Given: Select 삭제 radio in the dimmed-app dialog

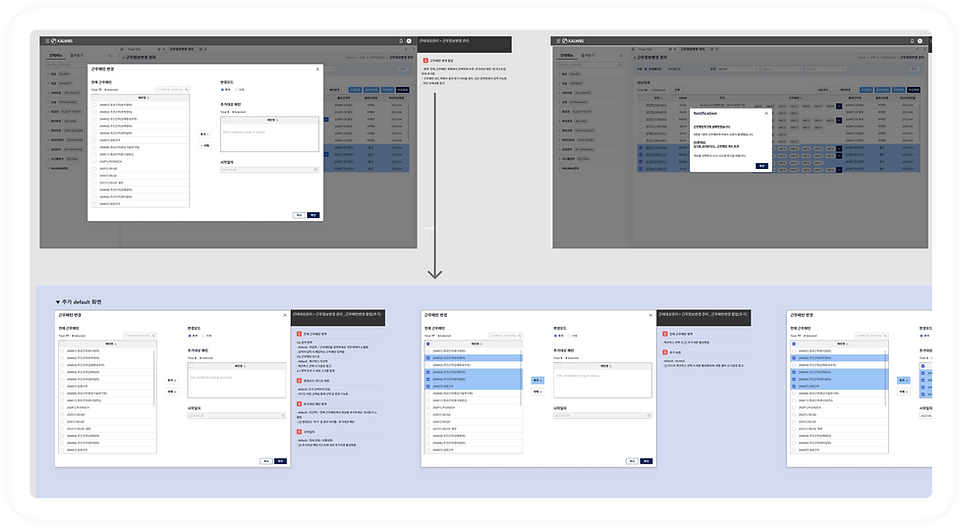Looking at the screenshot, I should [237, 89].
